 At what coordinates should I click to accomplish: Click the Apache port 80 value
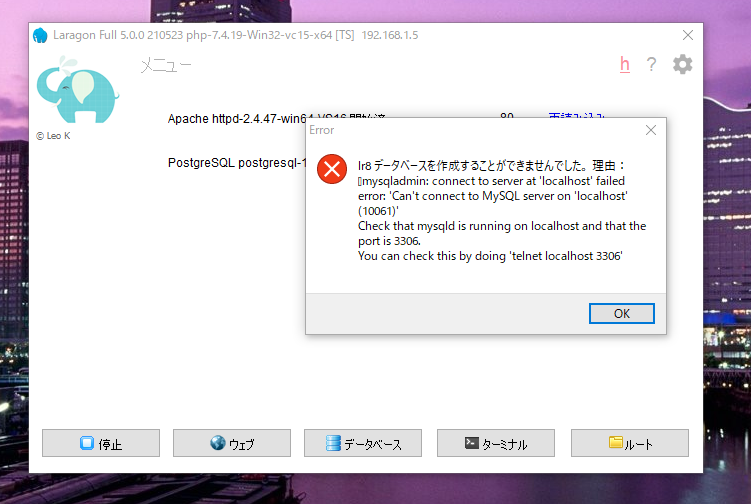click(x=507, y=115)
